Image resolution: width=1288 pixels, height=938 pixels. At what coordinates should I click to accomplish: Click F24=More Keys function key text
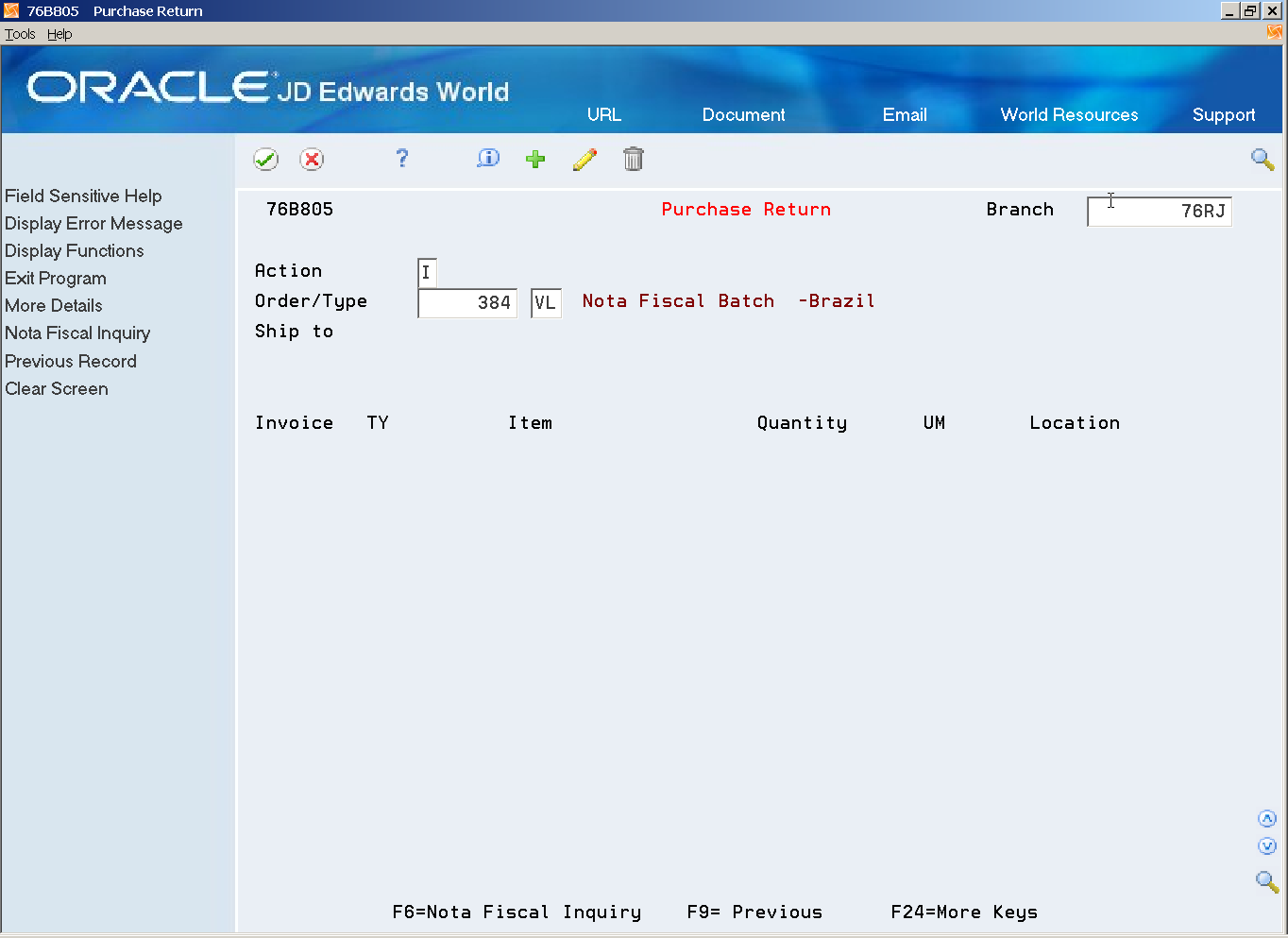[x=964, y=912]
